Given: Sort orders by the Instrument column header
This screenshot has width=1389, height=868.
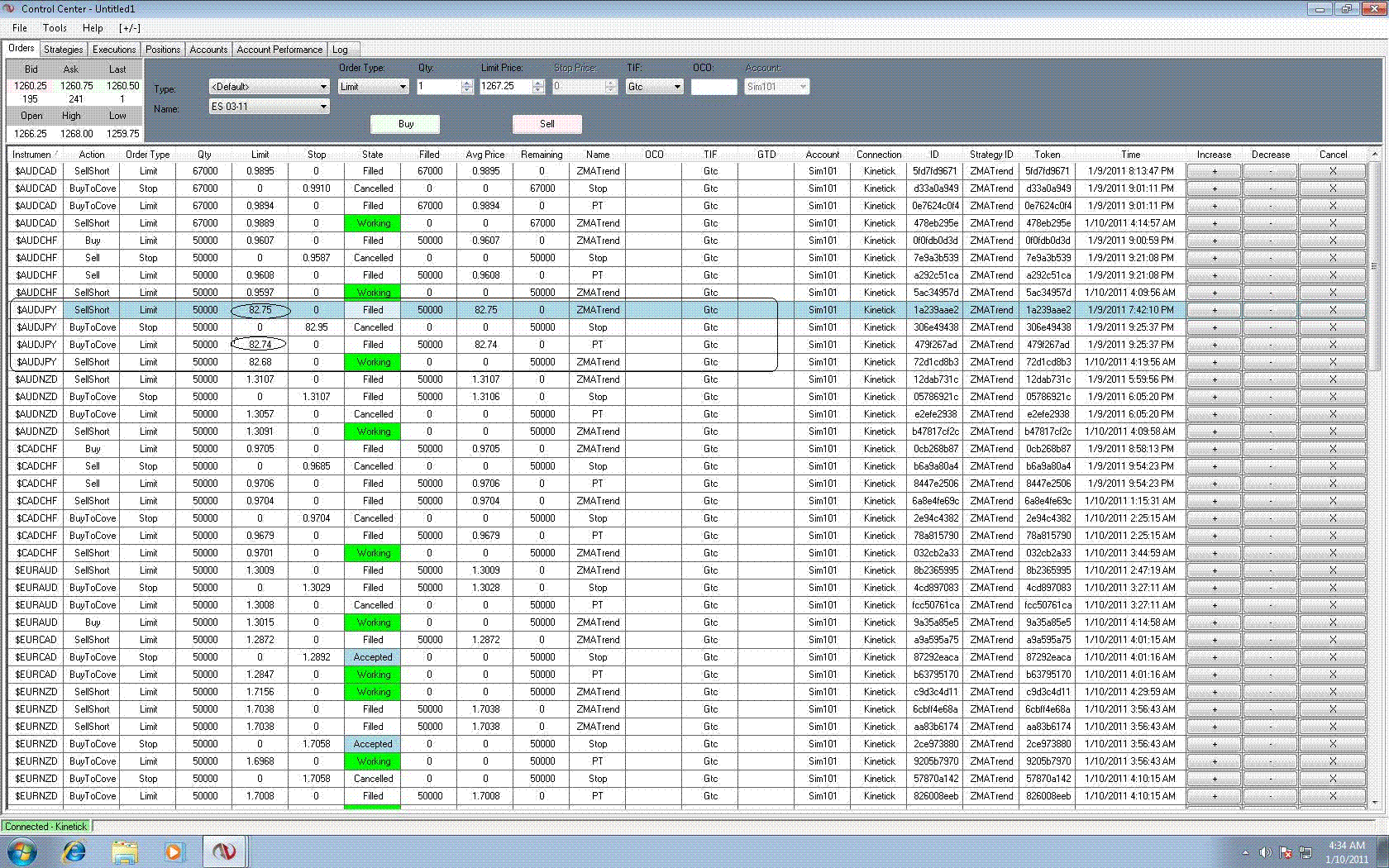Looking at the screenshot, I should tap(35, 155).
